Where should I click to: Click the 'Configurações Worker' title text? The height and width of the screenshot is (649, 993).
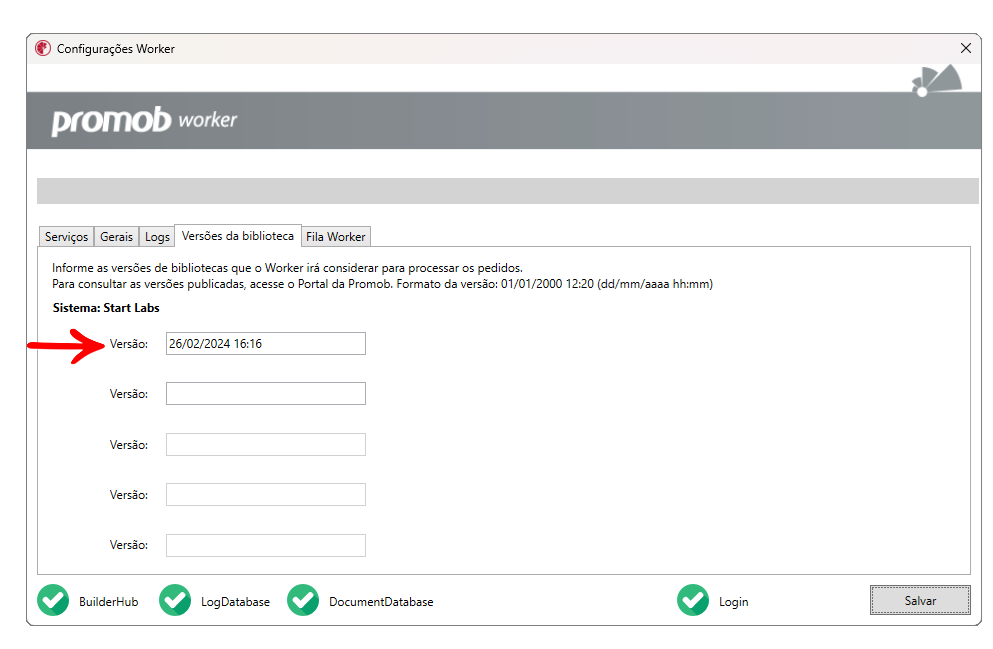pyautogui.click(x=116, y=49)
